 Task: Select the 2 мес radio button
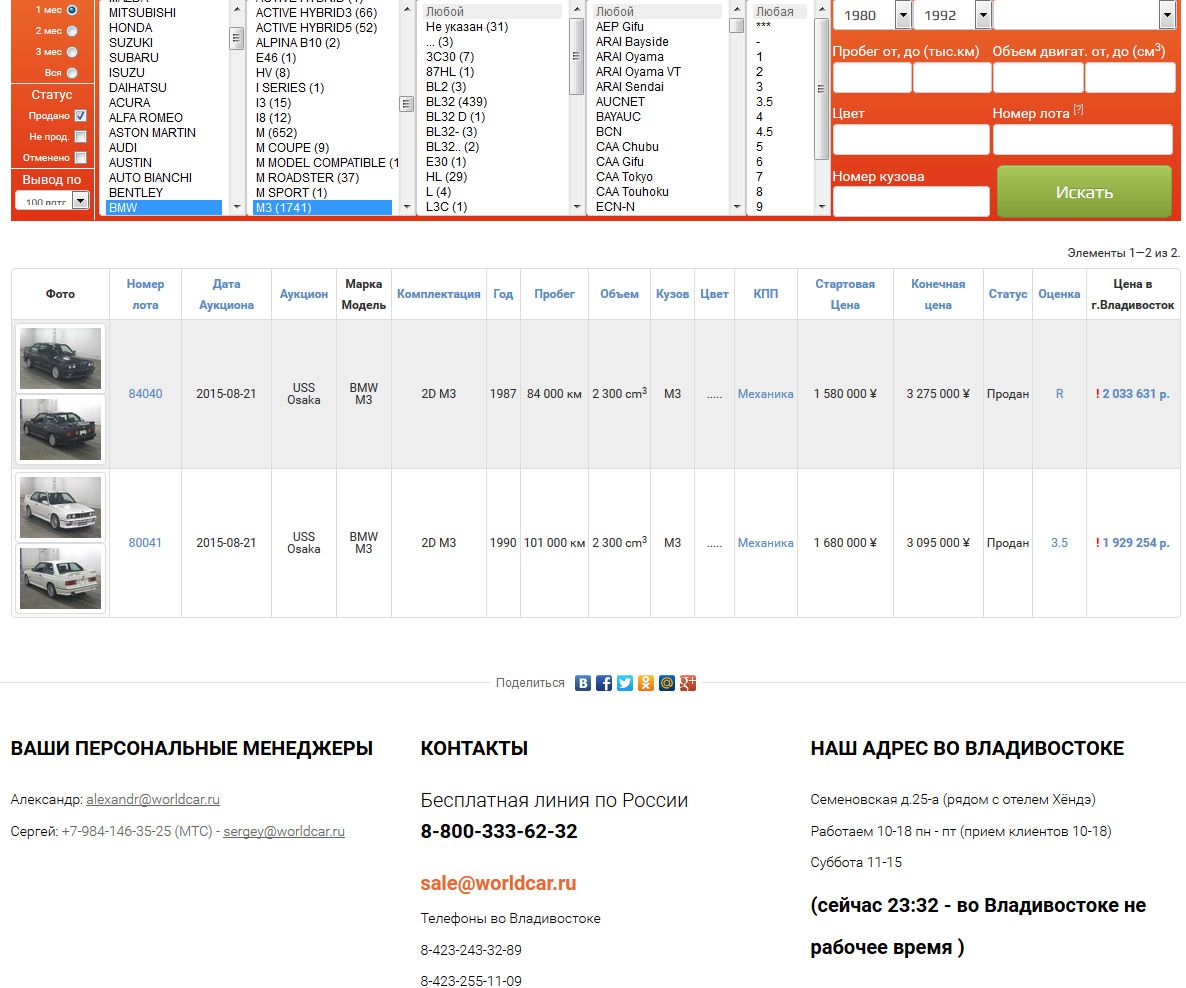(72, 31)
